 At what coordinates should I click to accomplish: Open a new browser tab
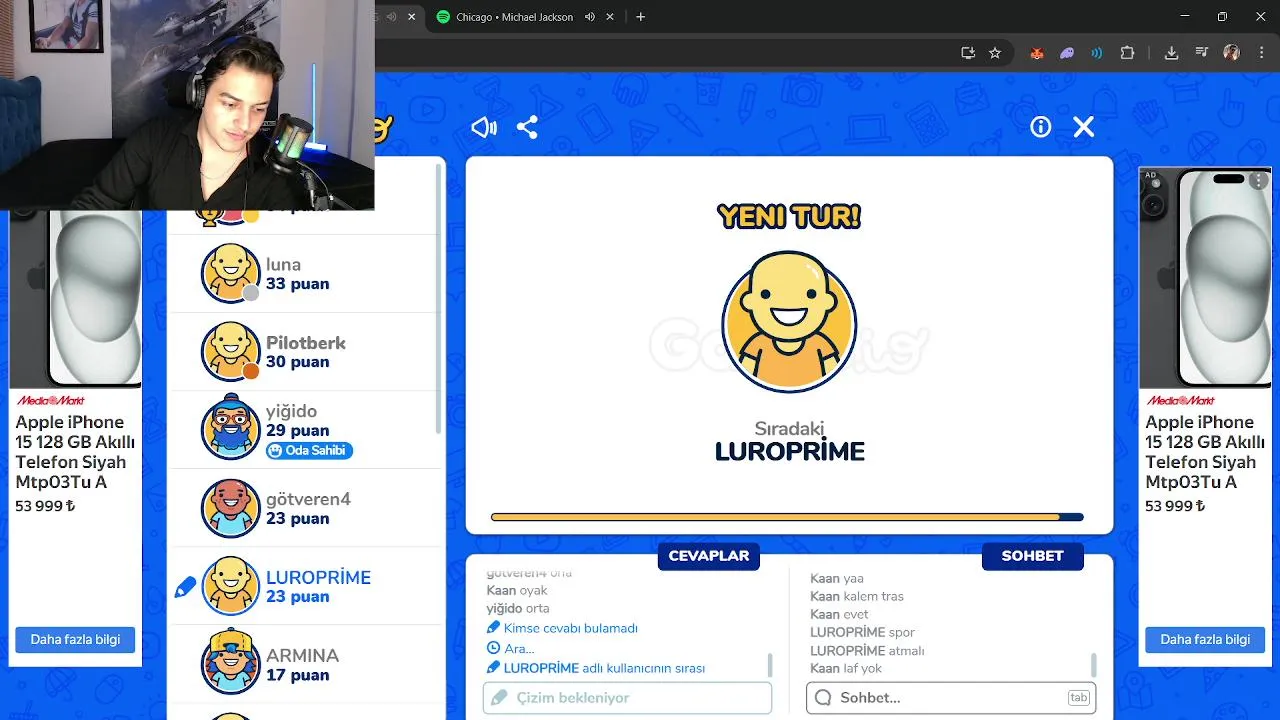point(641,17)
